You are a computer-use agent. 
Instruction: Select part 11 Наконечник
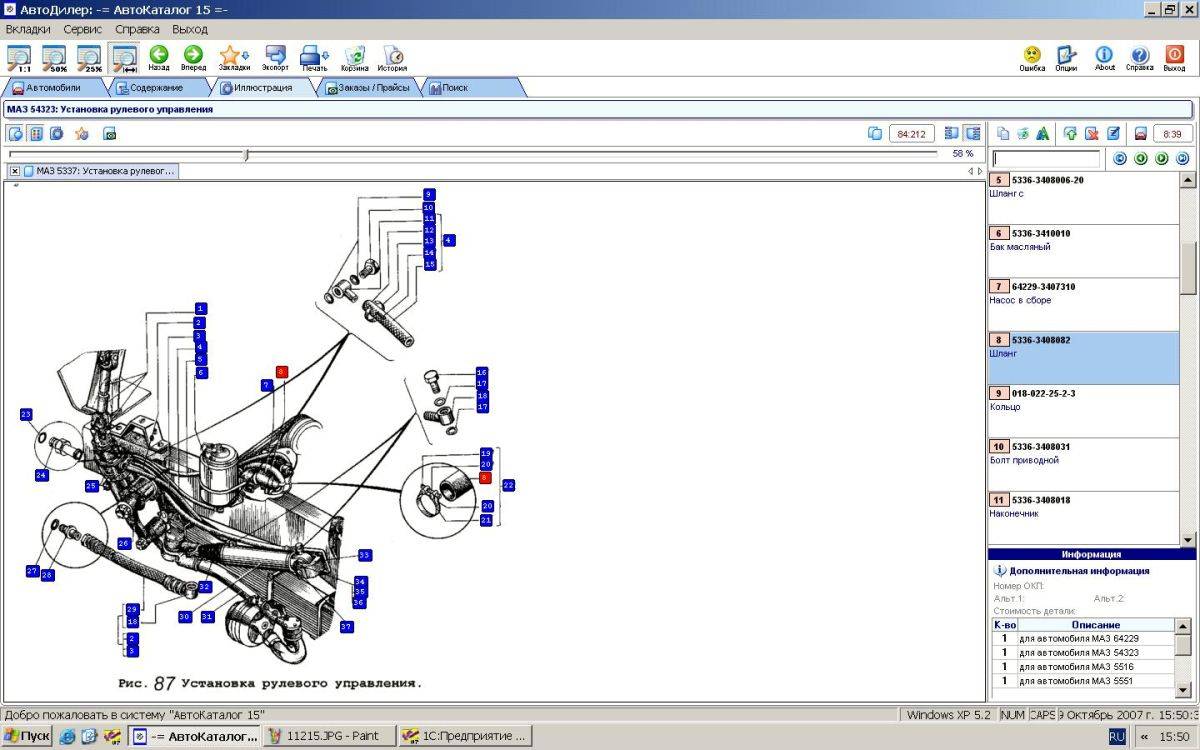(1084, 518)
